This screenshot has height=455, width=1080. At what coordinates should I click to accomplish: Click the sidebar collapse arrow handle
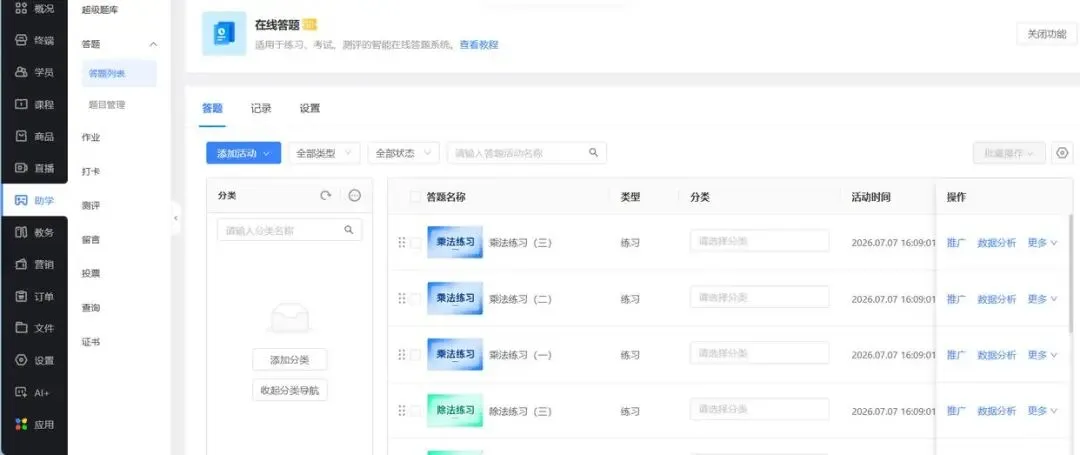[176, 218]
